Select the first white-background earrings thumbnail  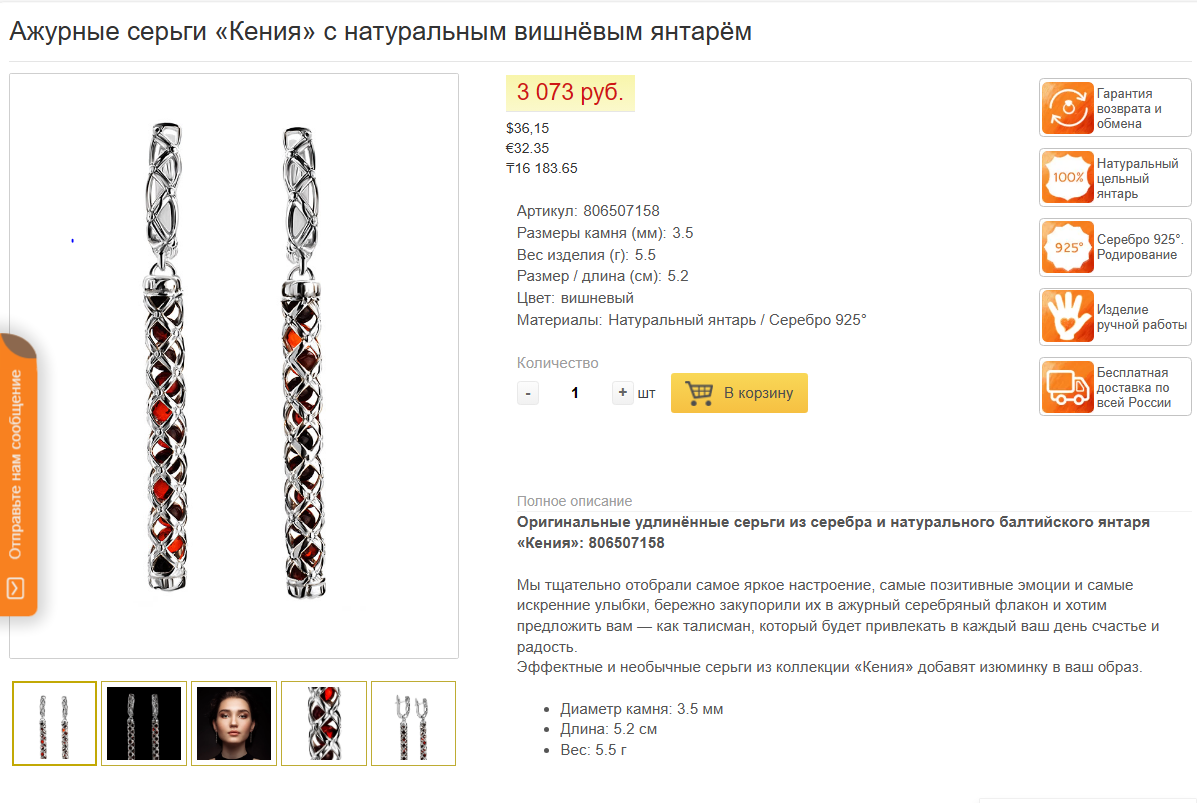54,724
